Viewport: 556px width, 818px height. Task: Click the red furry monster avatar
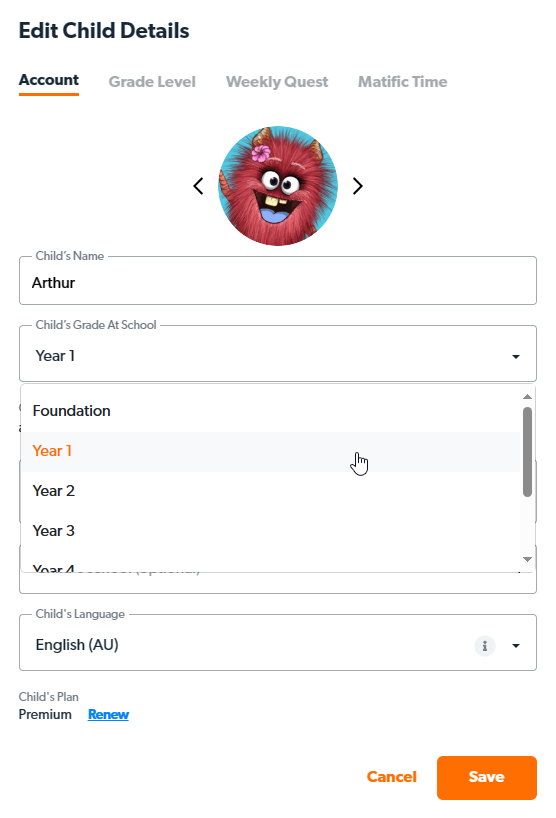point(278,186)
